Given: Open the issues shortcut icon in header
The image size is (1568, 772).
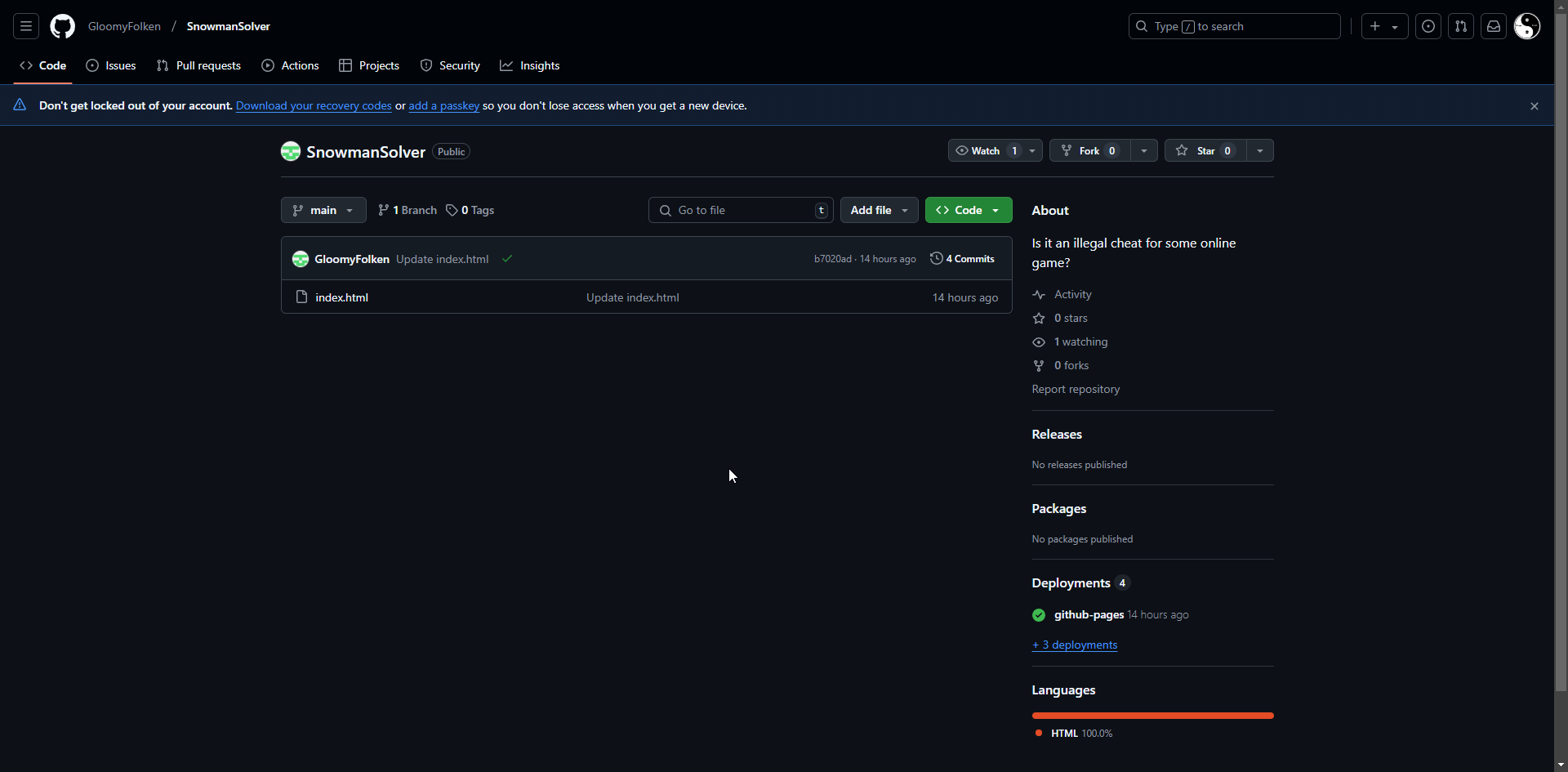Looking at the screenshot, I should [1428, 26].
